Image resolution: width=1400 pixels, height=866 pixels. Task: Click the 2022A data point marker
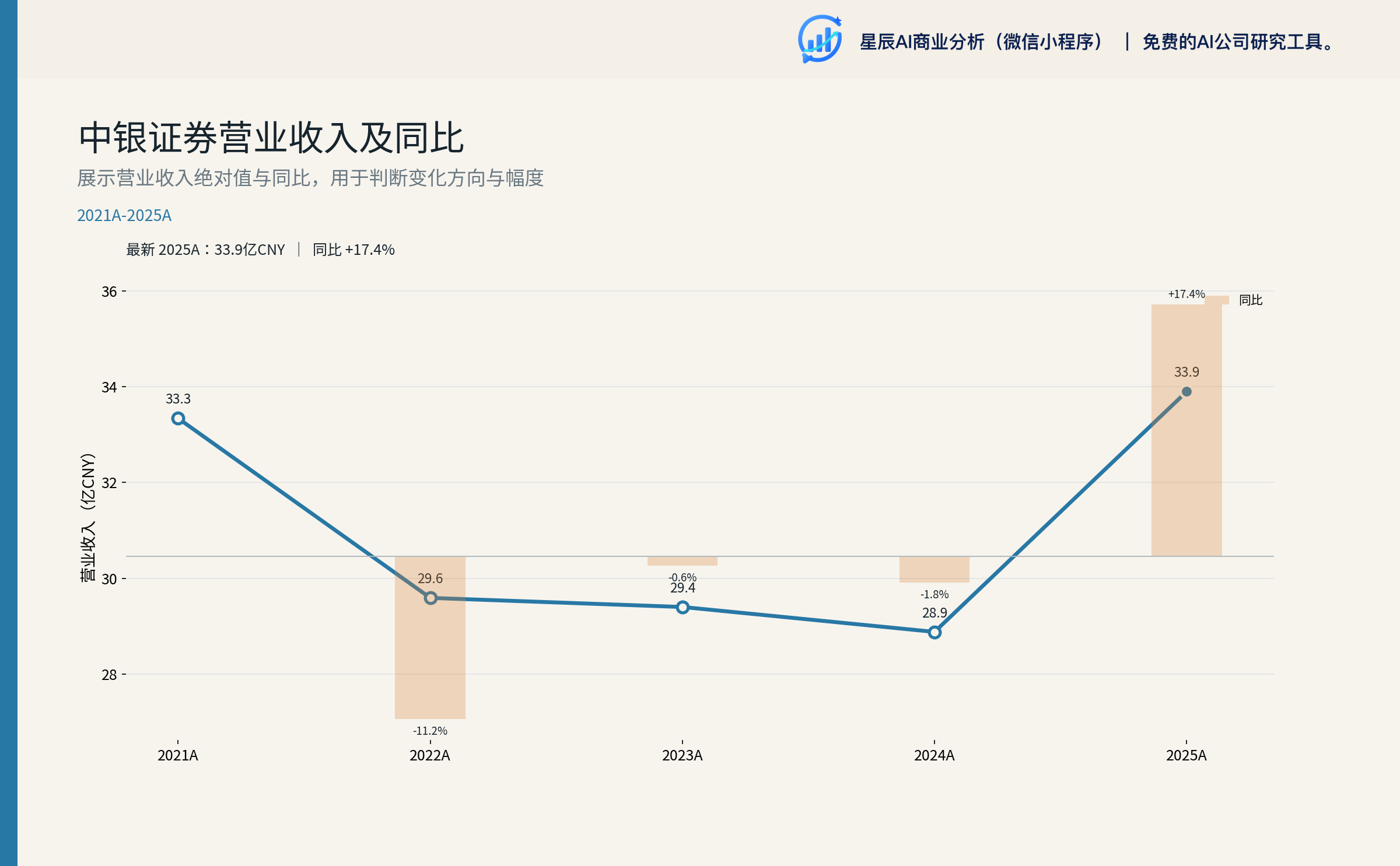[x=430, y=598]
